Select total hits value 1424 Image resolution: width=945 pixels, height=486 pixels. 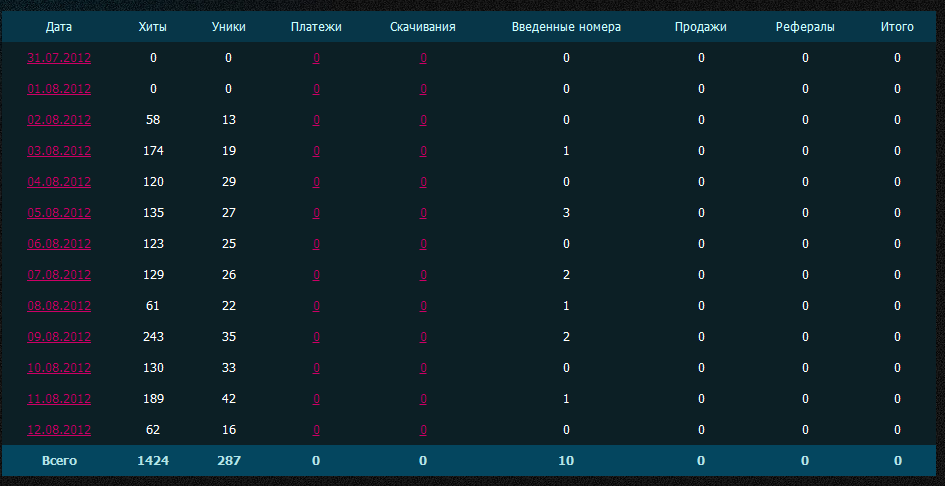pos(153,461)
